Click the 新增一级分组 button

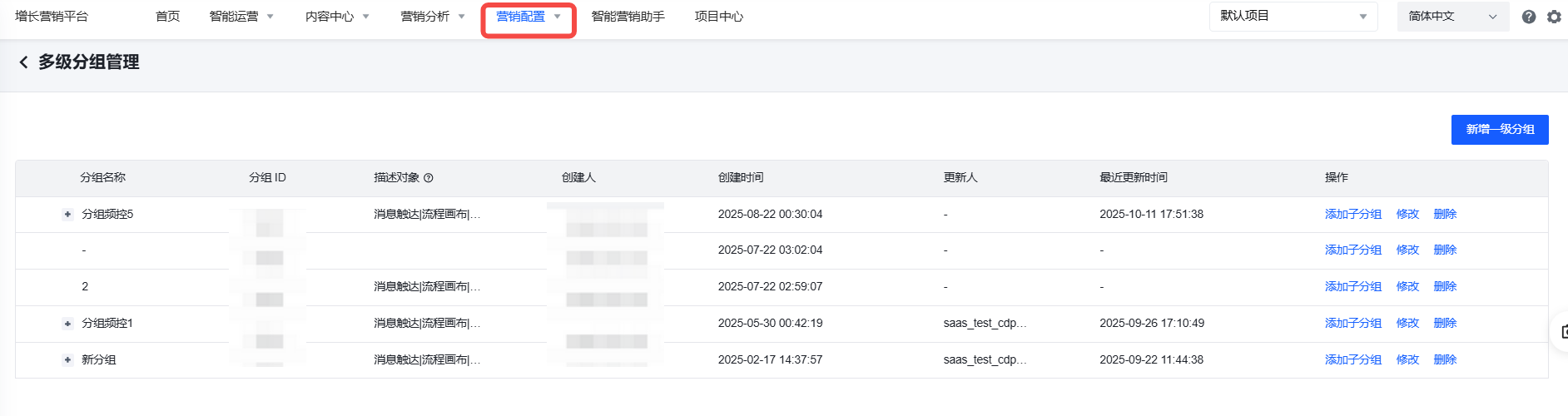tap(1499, 130)
